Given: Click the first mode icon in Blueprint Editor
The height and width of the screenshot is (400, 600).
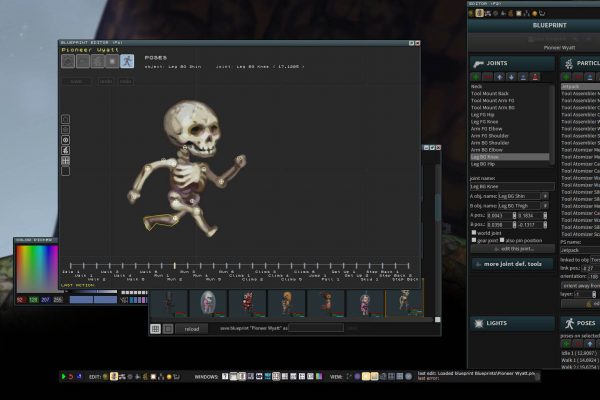Looking at the screenshot, I should pyautogui.click(x=68, y=61).
